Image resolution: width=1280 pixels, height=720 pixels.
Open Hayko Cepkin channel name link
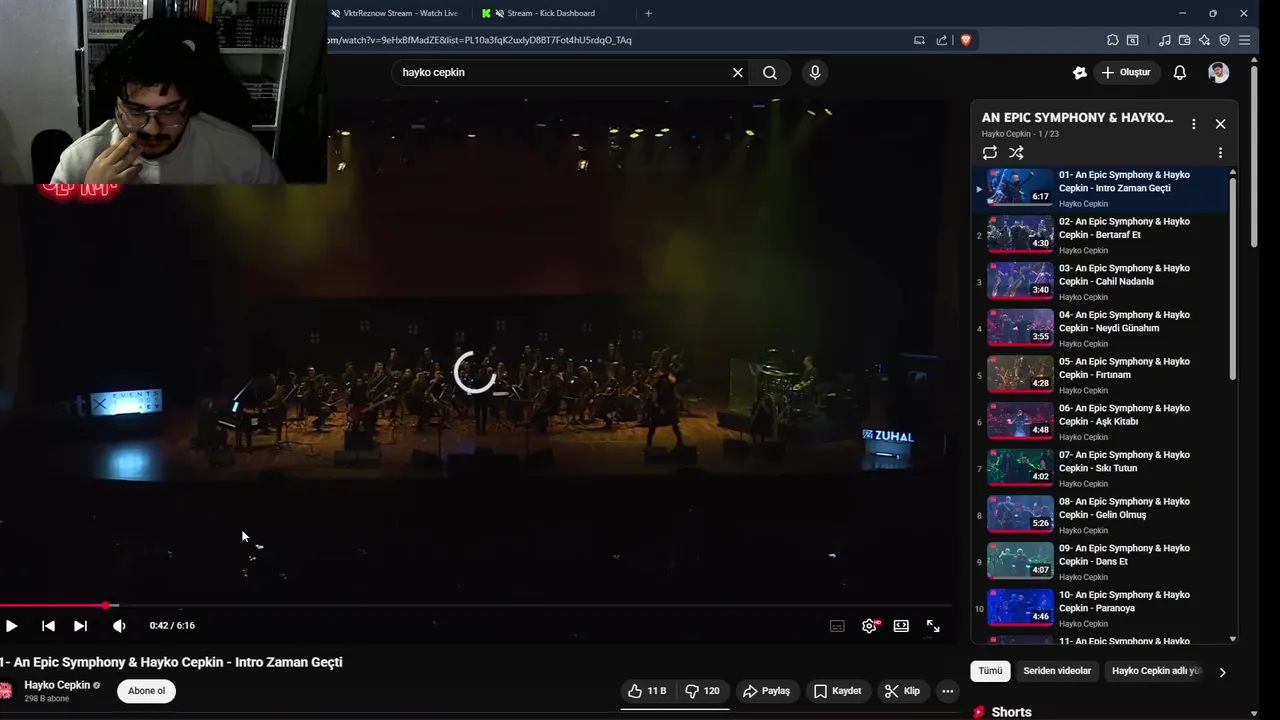click(57, 685)
